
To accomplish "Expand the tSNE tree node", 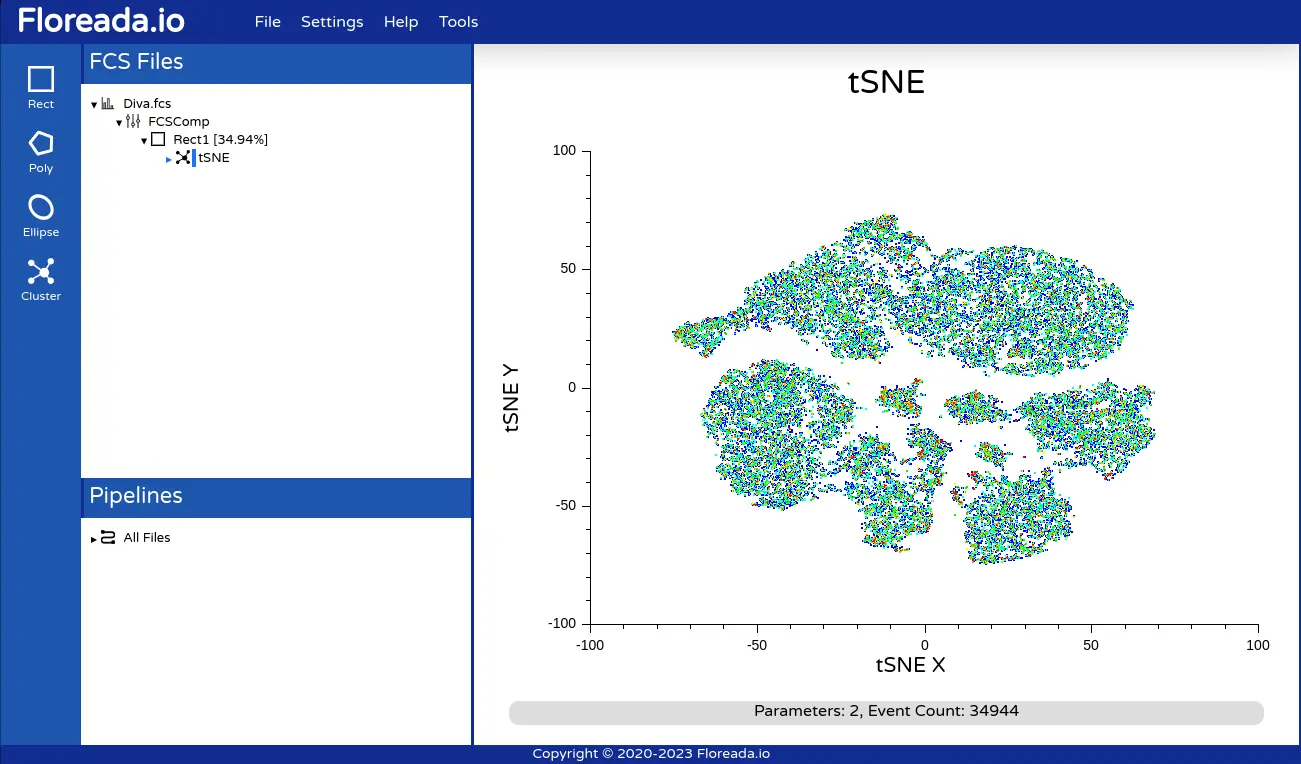I will [x=169, y=159].
